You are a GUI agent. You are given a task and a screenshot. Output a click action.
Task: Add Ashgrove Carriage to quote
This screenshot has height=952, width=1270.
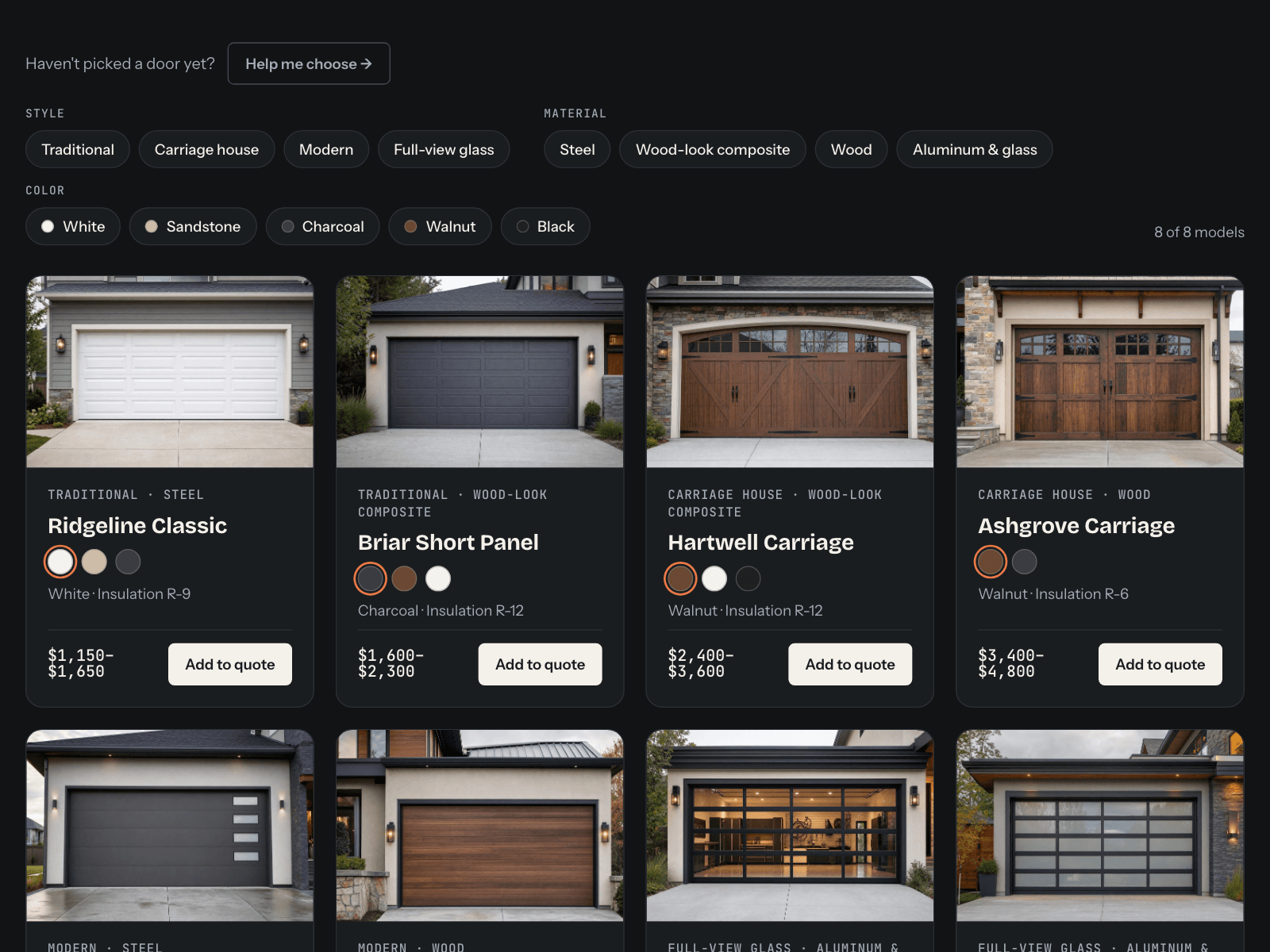pos(1160,664)
